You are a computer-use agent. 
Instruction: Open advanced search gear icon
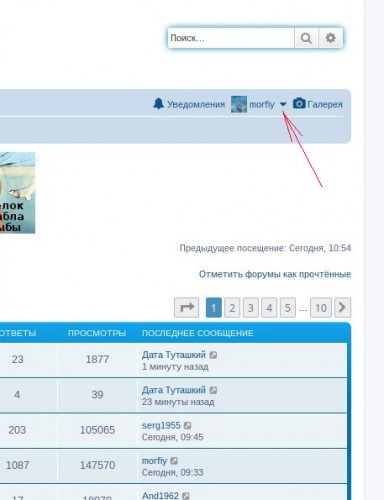(330, 38)
